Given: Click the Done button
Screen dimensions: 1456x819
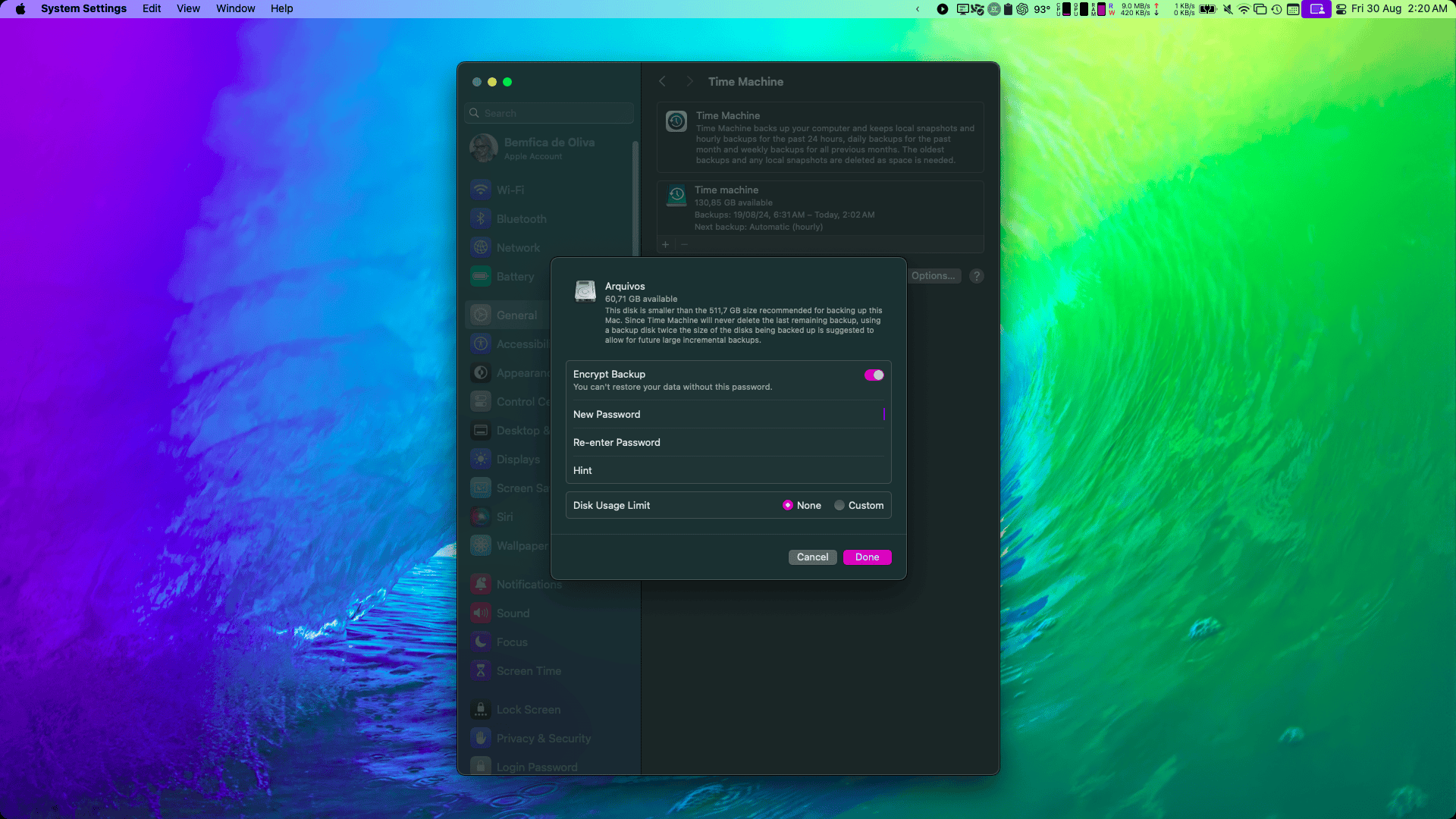Looking at the screenshot, I should pos(867,557).
